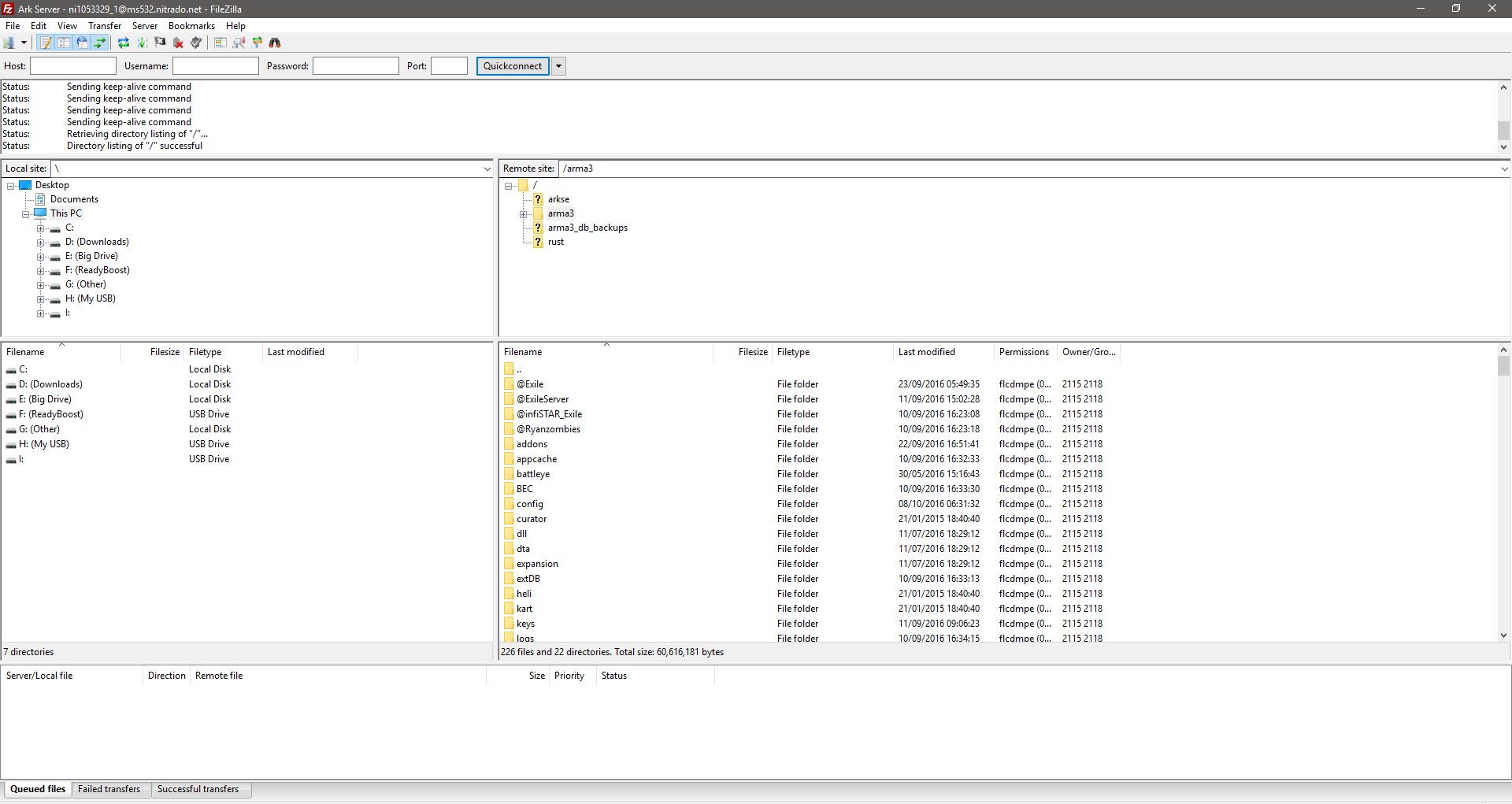Sort local list by Filetype column
This screenshot has height=804, width=1512.
[223, 352]
